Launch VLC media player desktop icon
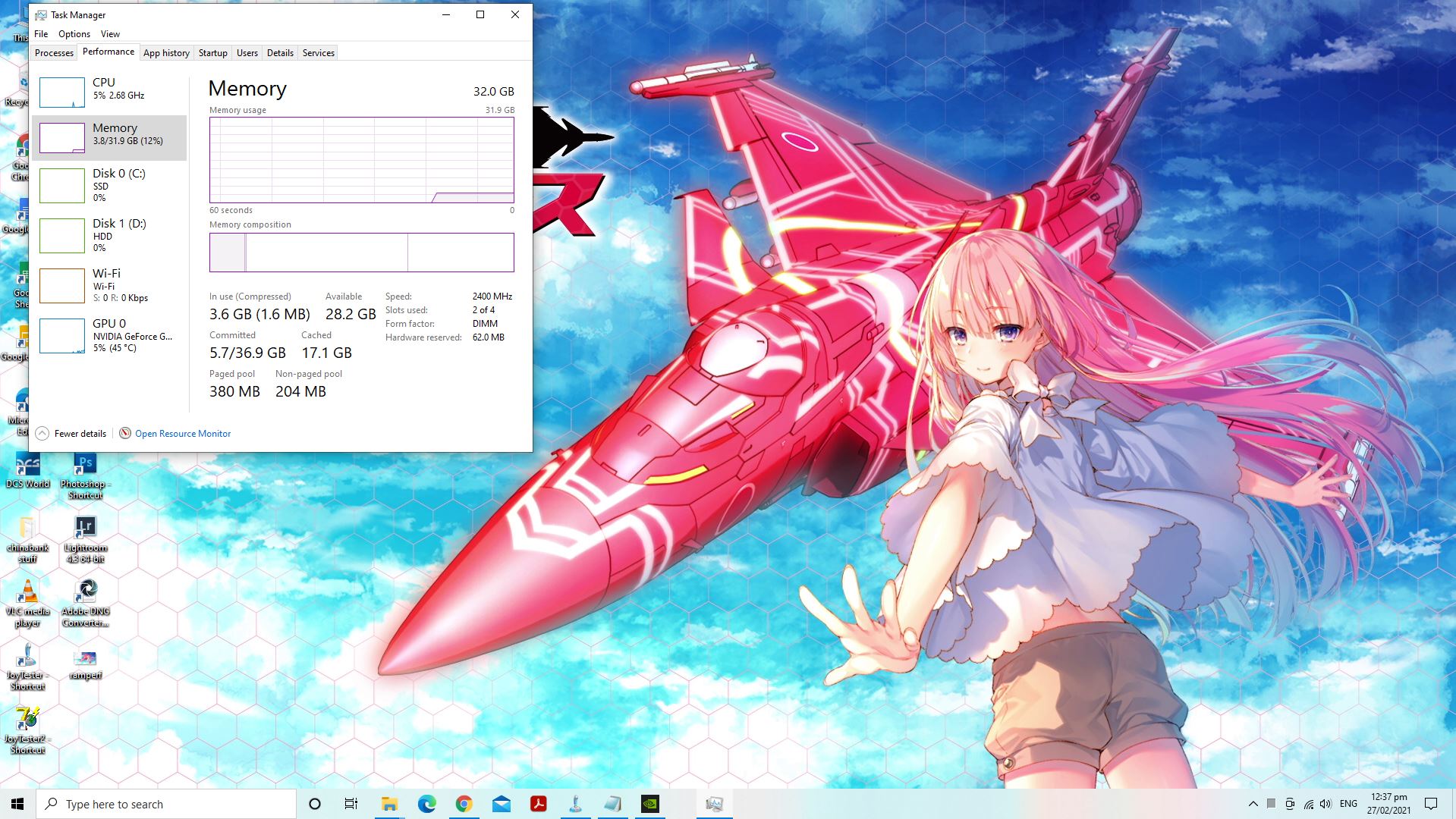This screenshot has height=819, width=1456. coord(27,604)
